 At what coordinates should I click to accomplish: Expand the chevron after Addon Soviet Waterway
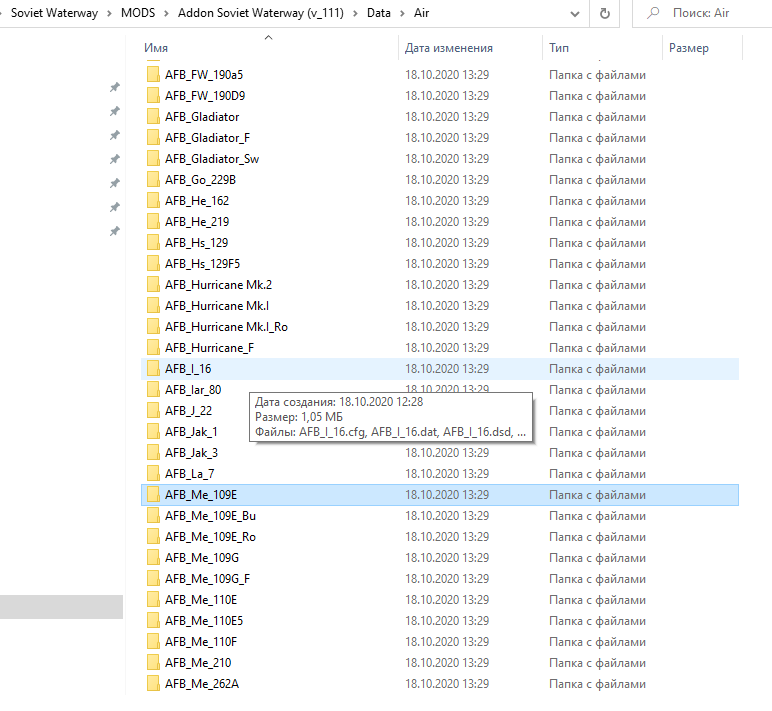point(355,13)
